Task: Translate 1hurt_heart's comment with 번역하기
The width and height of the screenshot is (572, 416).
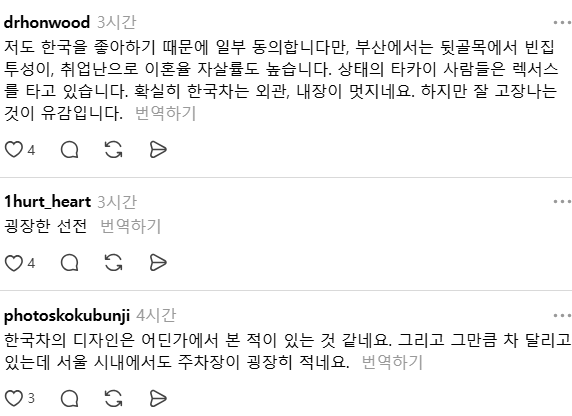Action: click(130, 226)
